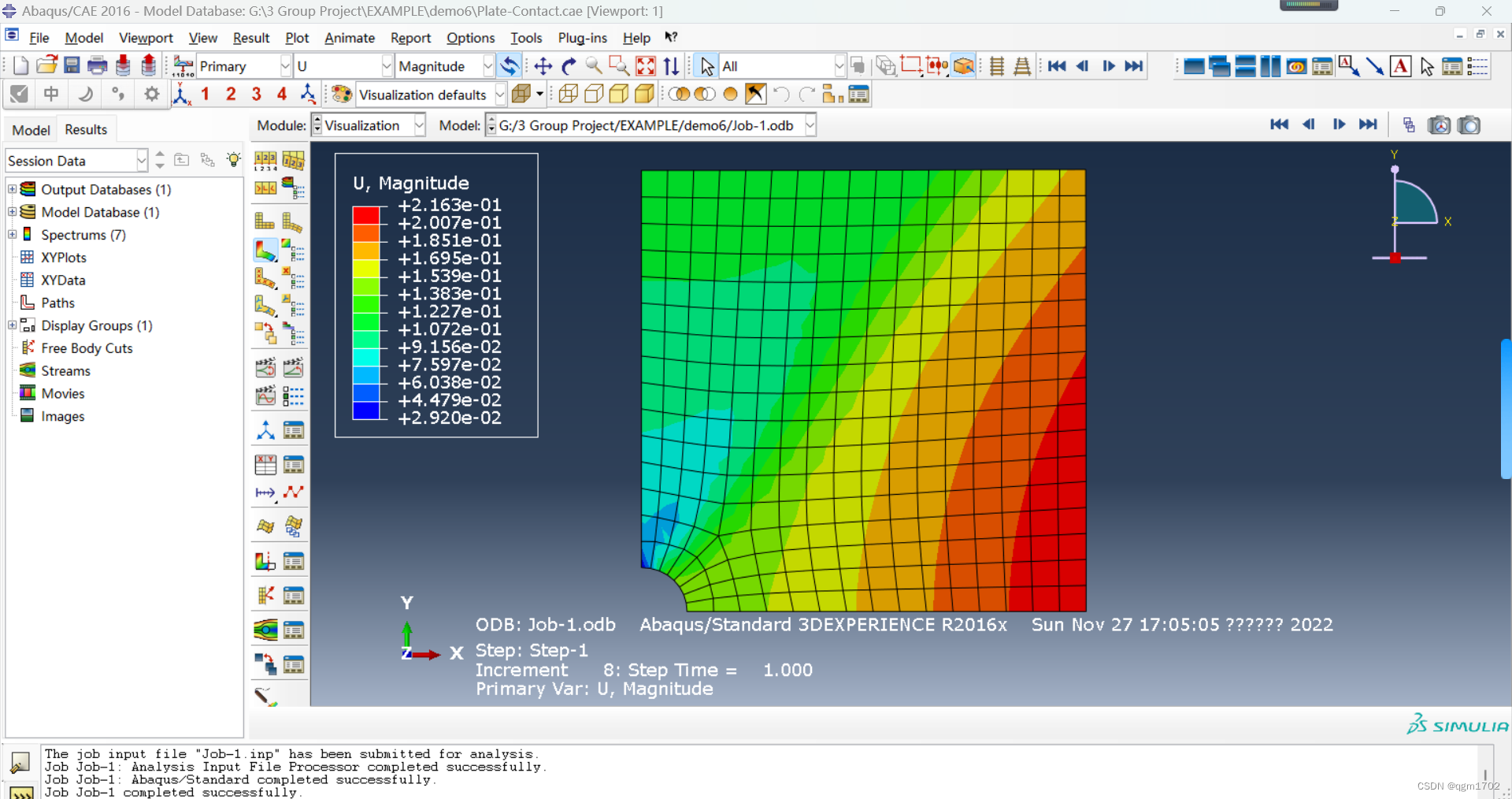Click the red legend color swatch

366,215
